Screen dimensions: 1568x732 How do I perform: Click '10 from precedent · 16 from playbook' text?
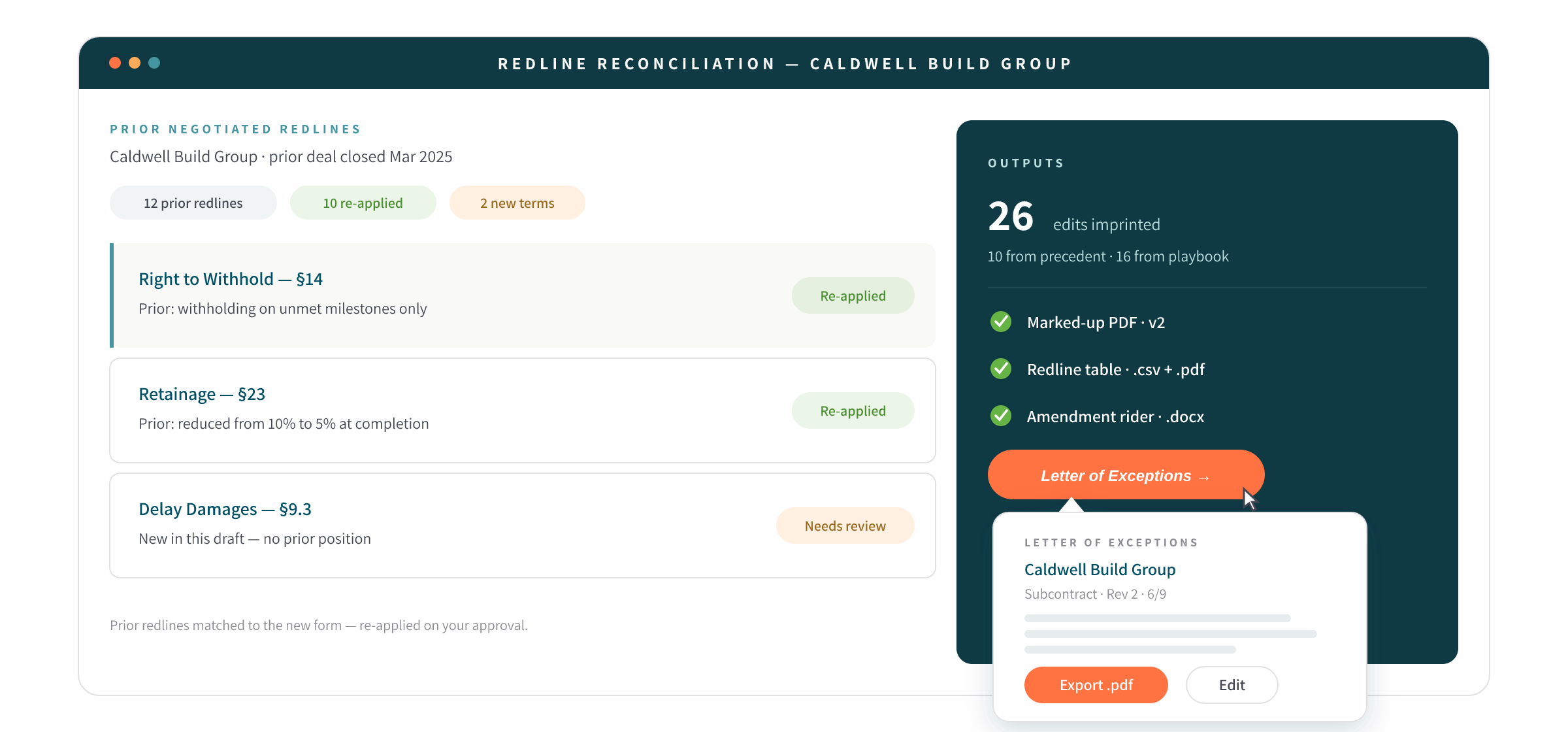click(x=1108, y=256)
